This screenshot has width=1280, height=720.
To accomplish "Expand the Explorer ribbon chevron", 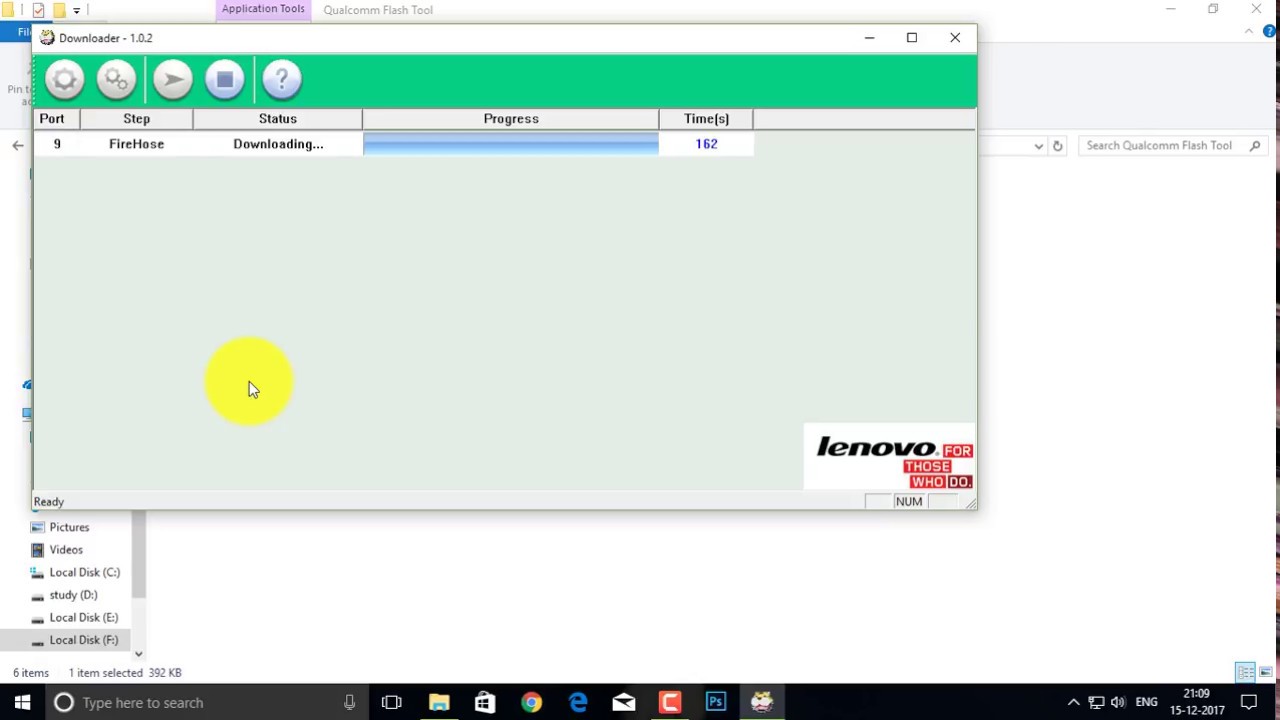I will point(1249,31).
